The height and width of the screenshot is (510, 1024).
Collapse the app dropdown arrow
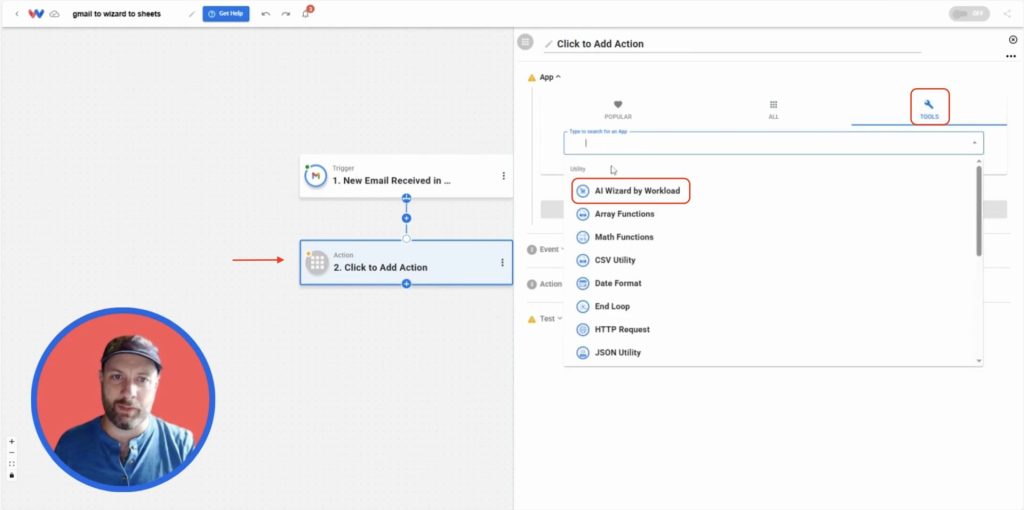(974, 143)
